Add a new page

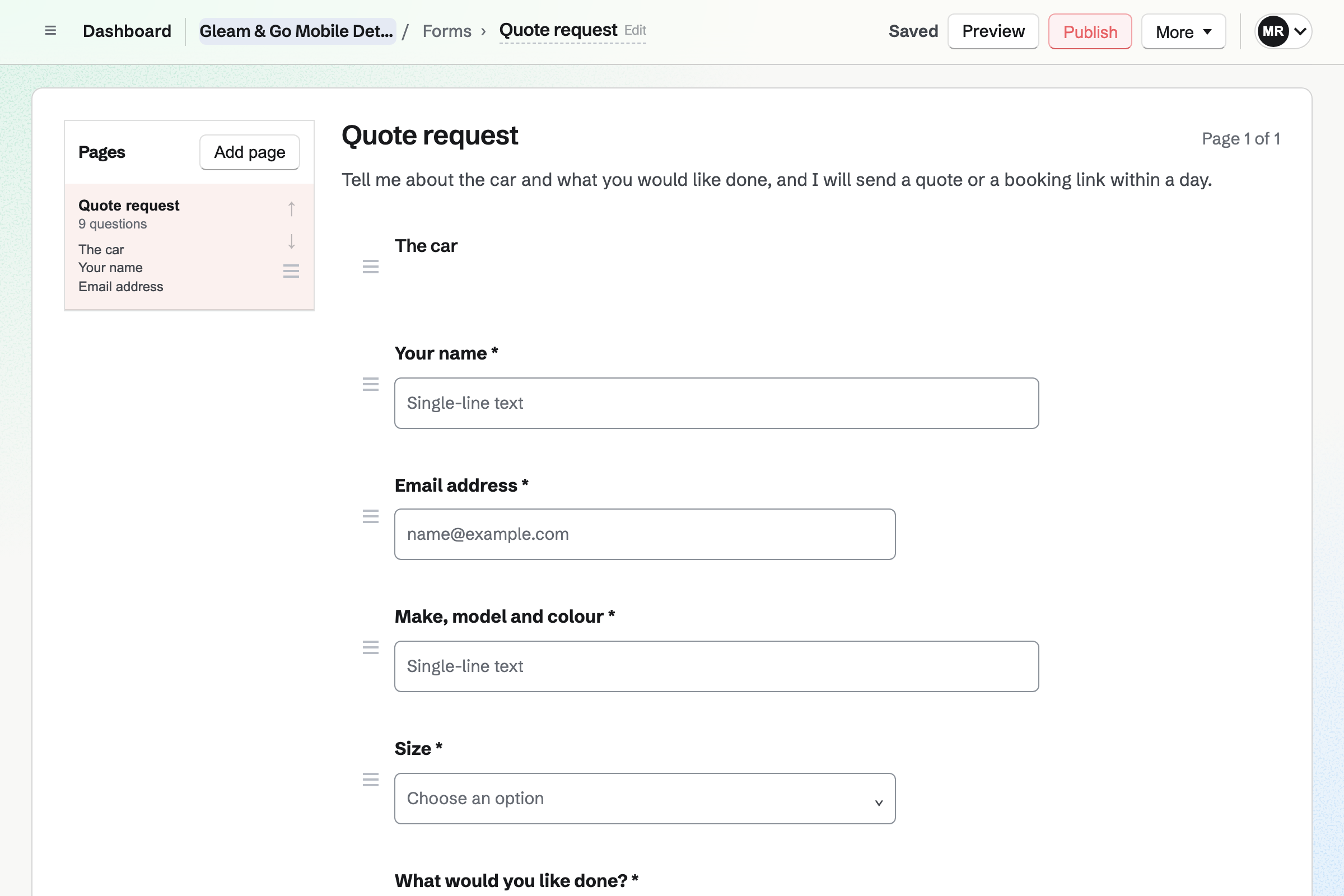coord(250,152)
